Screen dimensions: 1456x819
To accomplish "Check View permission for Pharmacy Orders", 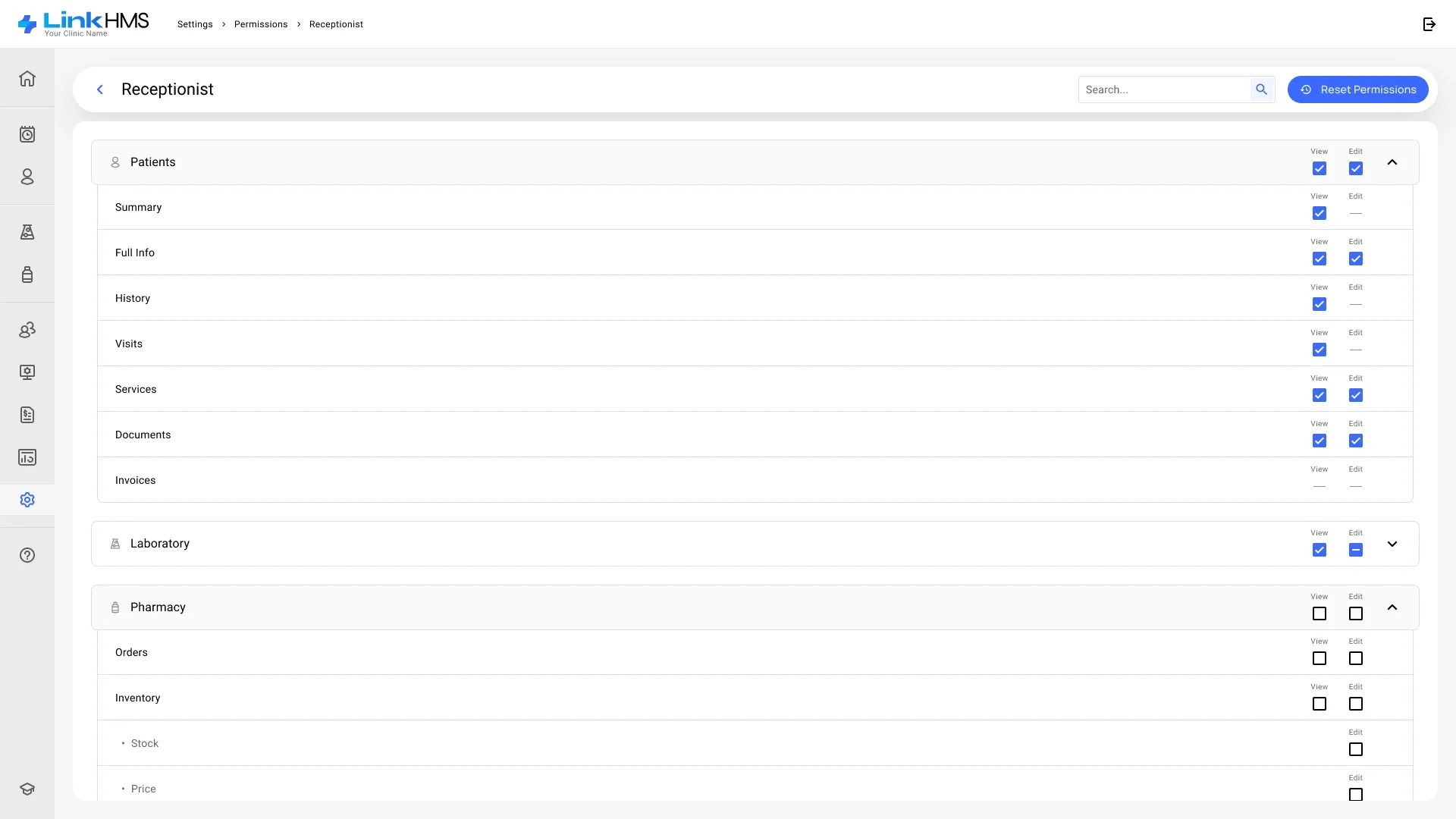I will click(x=1319, y=659).
